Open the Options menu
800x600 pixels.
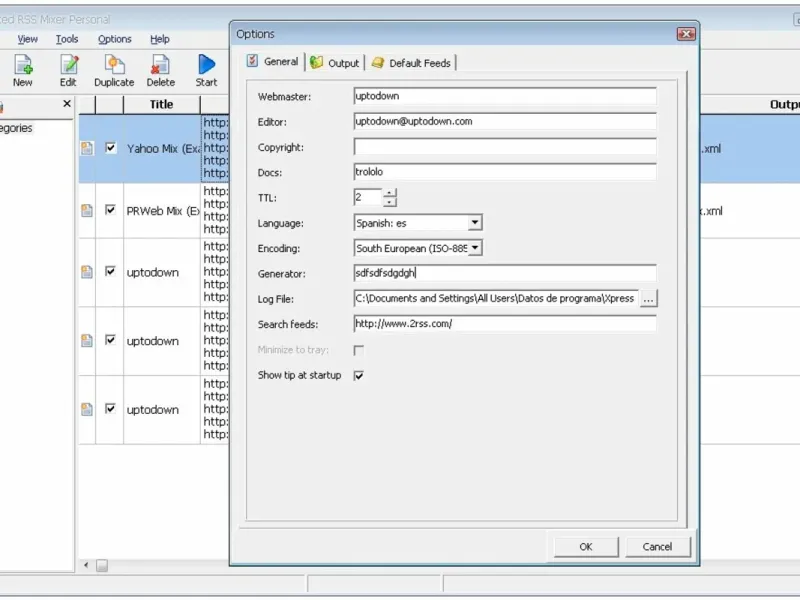[x=115, y=39]
